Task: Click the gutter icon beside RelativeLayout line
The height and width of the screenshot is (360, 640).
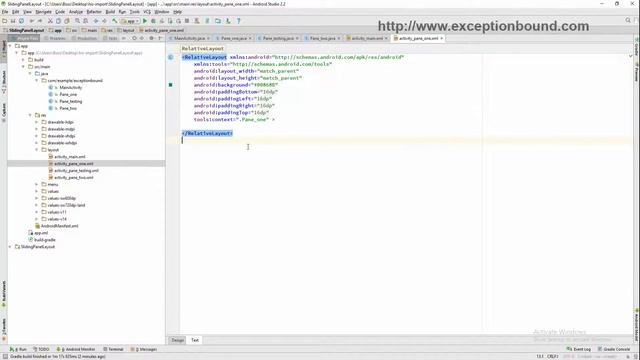Action: pos(171,57)
